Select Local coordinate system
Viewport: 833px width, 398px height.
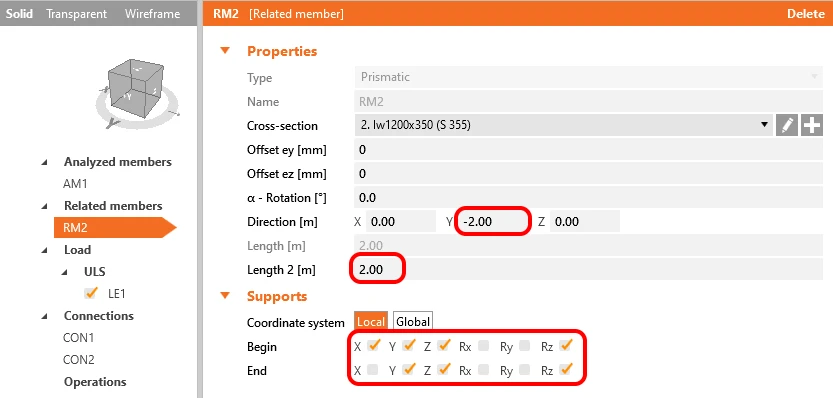point(371,321)
